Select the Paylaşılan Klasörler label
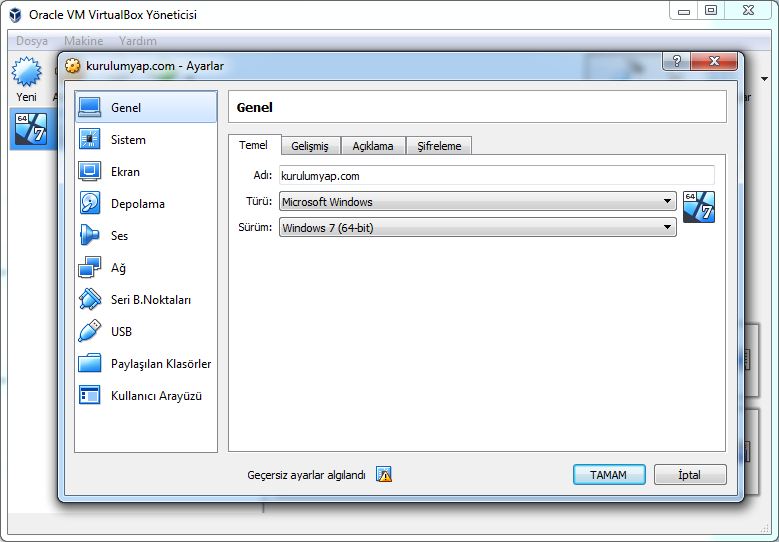The width and height of the screenshot is (779, 542). [x=161, y=364]
